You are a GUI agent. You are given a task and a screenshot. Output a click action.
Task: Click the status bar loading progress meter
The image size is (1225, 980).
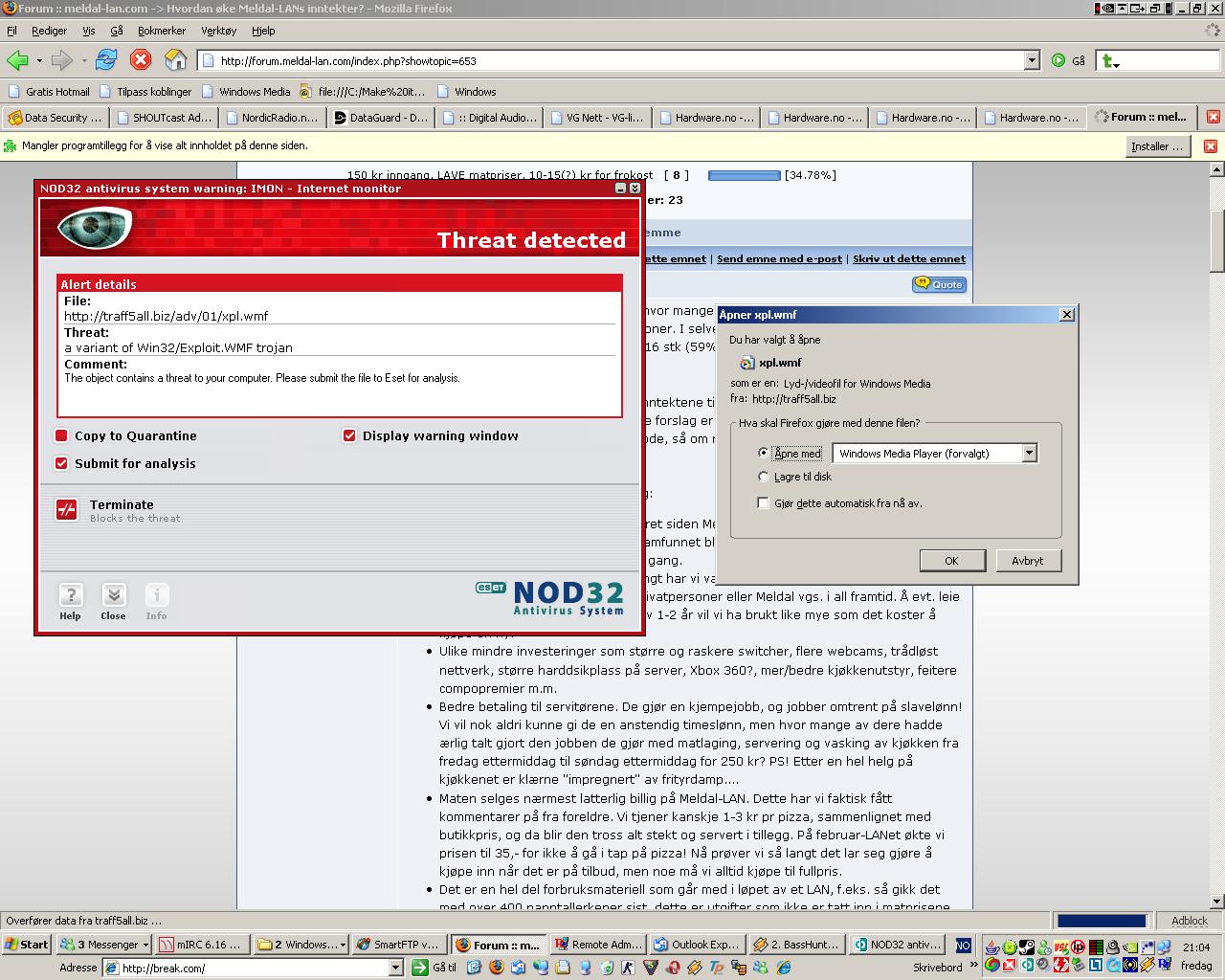[x=1102, y=921]
